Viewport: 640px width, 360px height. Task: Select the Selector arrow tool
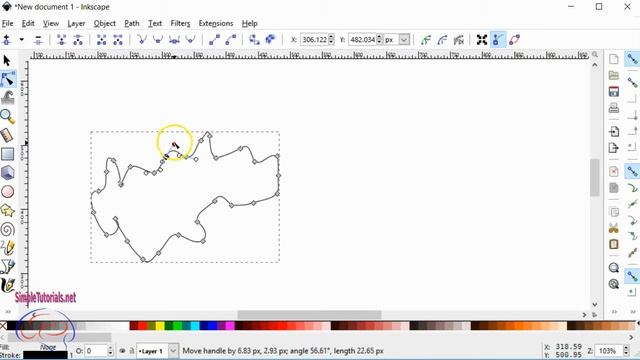click(x=7, y=61)
